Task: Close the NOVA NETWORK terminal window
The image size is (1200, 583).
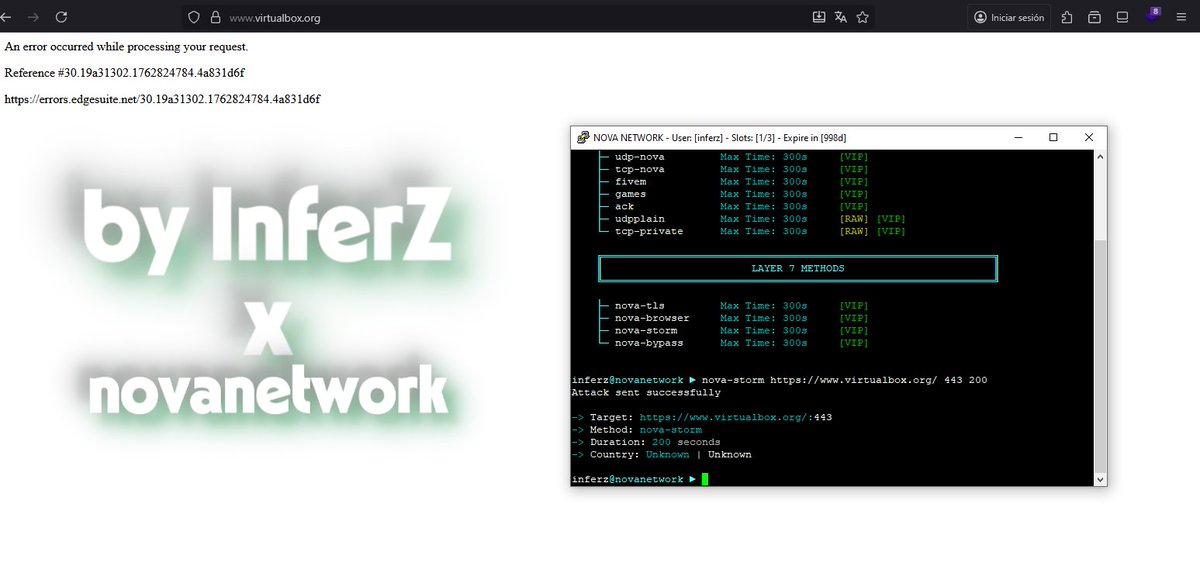Action: (1089, 138)
